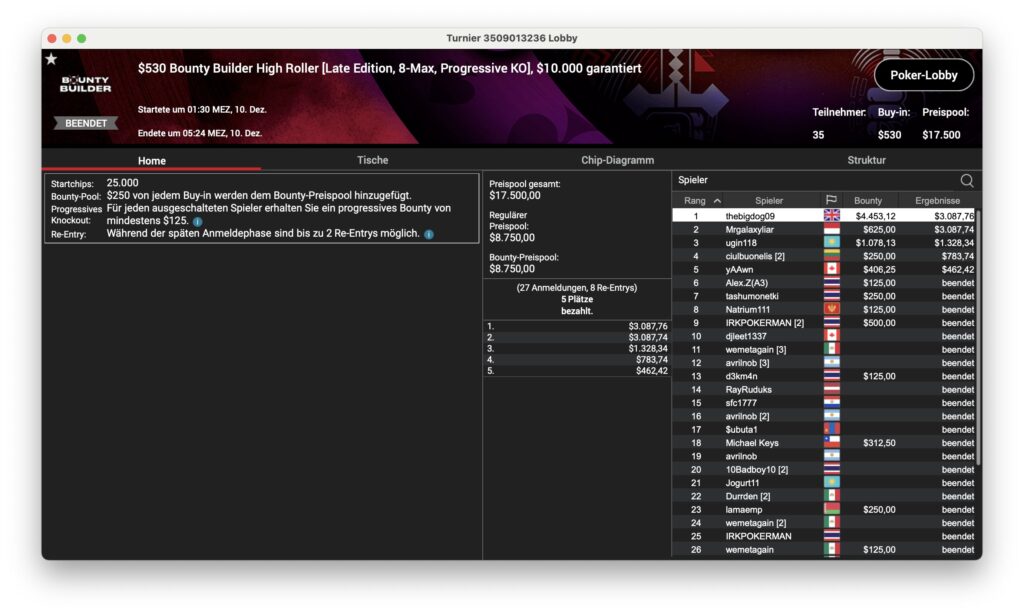This screenshot has width=1024, height=615.
Task: Click the favorite star icon
Action: [x=52, y=59]
